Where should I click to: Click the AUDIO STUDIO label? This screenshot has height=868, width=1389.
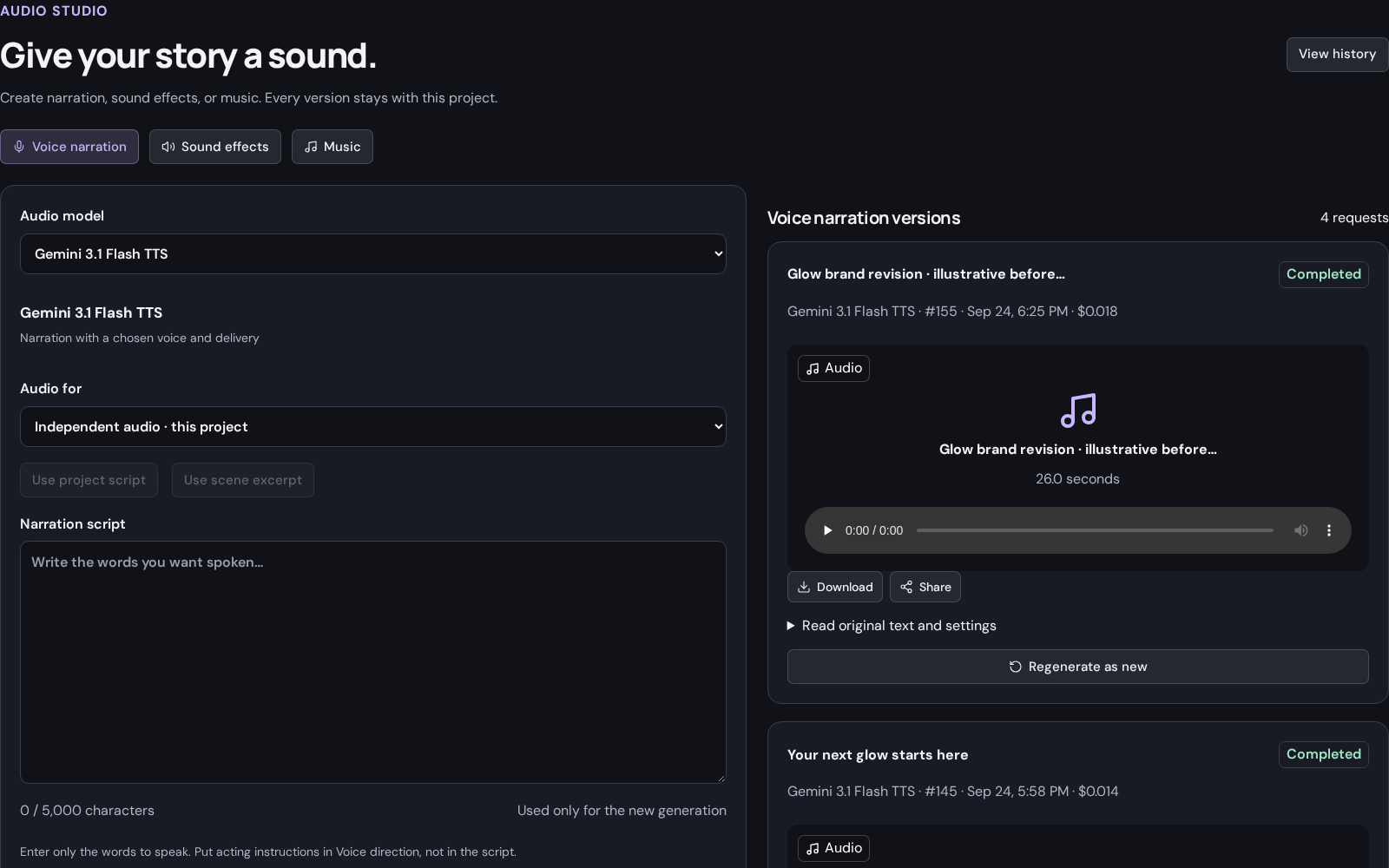click(x=54, y=11)
